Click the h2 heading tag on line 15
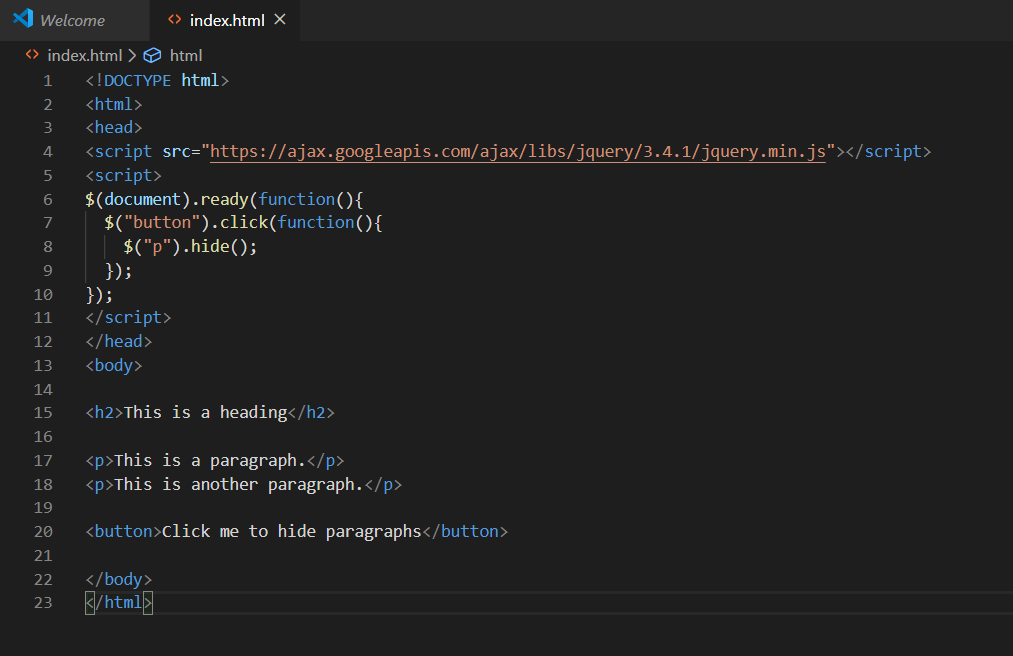This screenshot has width=1013, height=656. click(104, 412)
